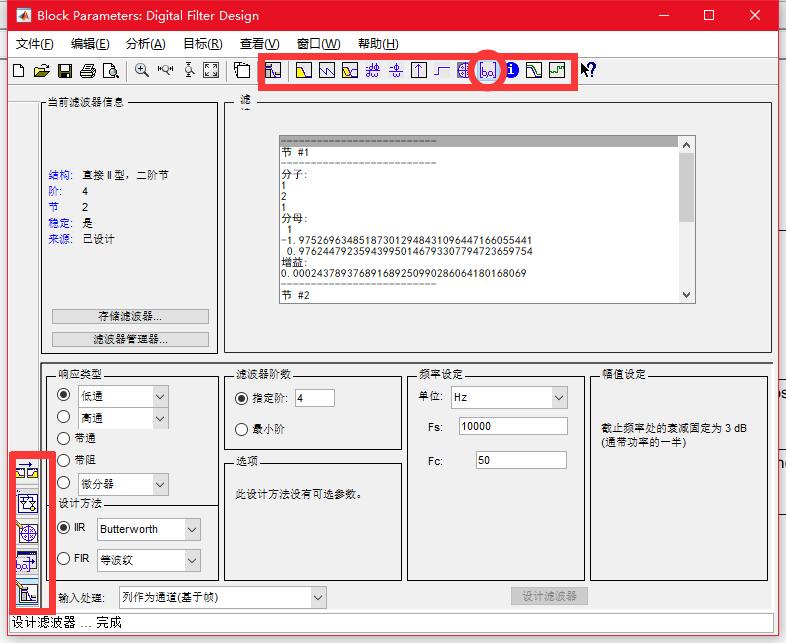Viewport: 786px width, 643px height.
Task: Open Print Preview from the toolbar
Action: pos(111,71)
